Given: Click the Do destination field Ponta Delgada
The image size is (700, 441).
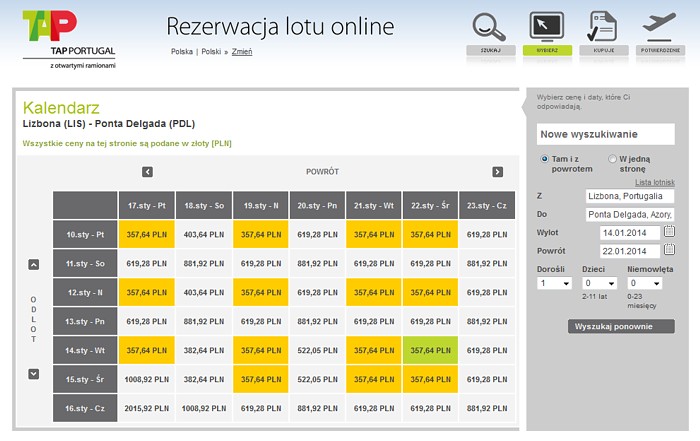Looking at the screenshot, I should point(629,214).
